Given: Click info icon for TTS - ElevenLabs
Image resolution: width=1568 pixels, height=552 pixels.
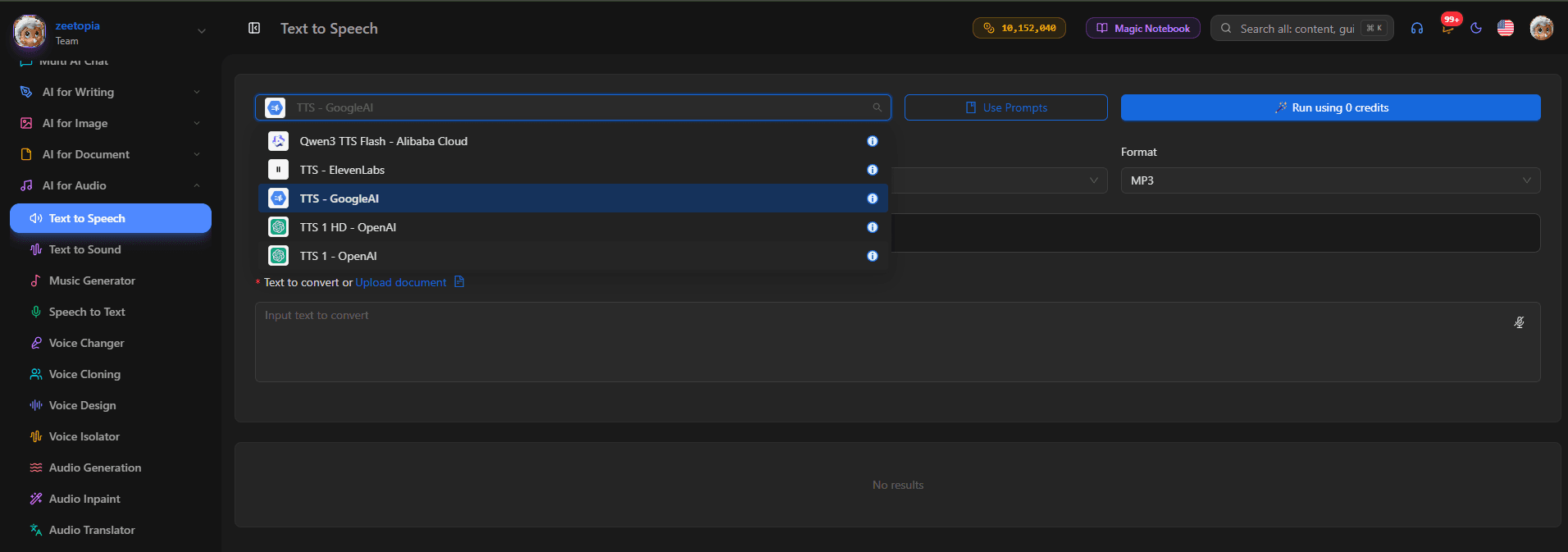Looking at the screenshot, I should click(x=873, y=170).
